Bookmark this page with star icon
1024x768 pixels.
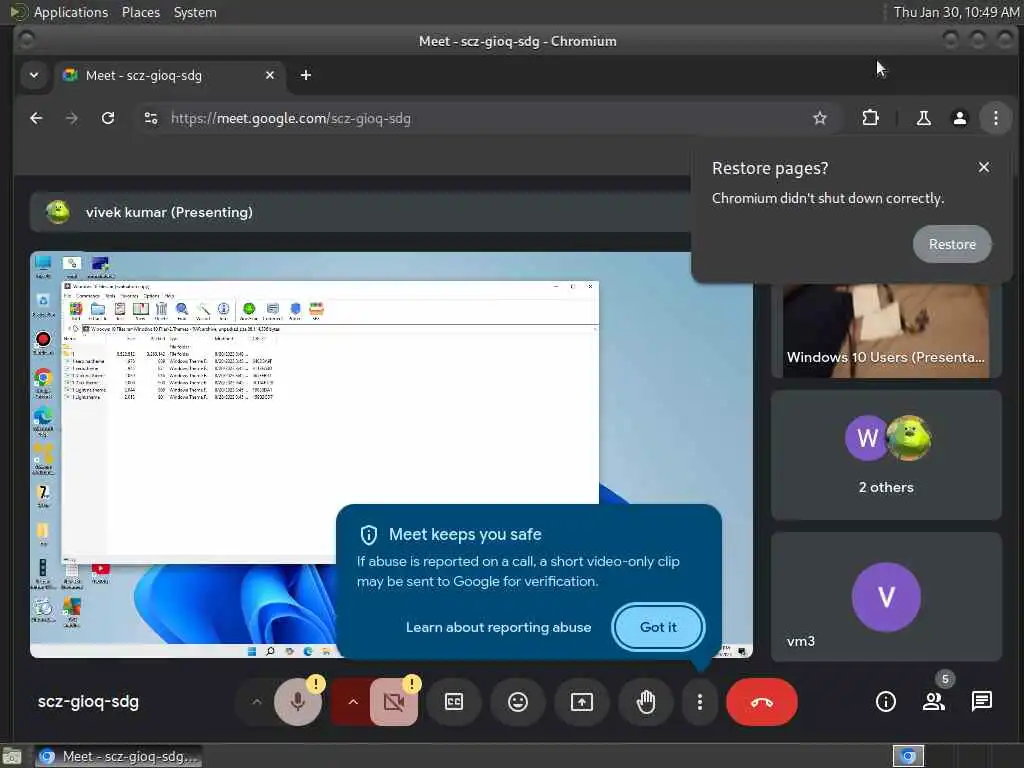tap(820, 118)
